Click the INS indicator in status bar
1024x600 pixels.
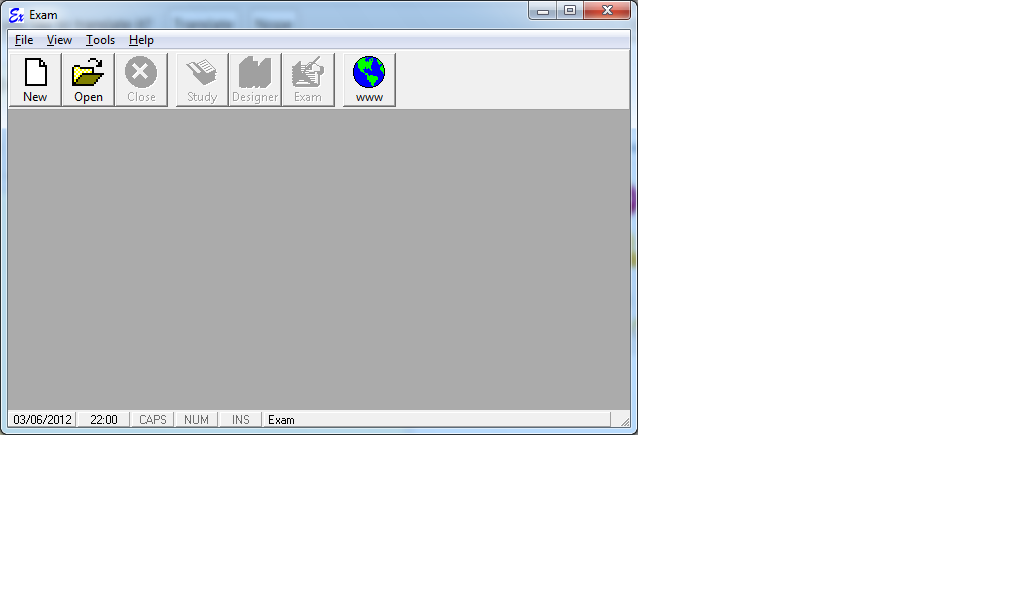(240, 420)
